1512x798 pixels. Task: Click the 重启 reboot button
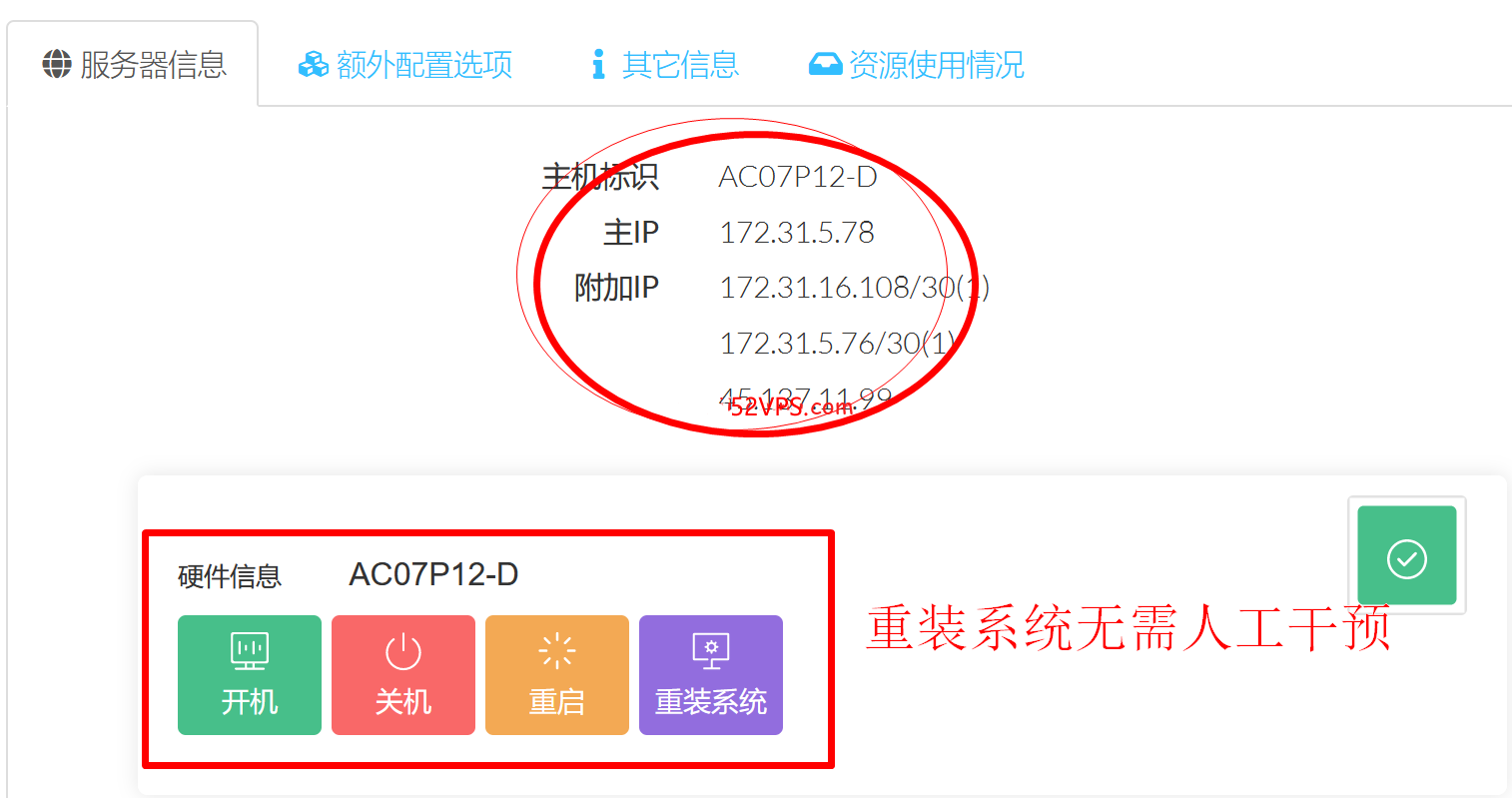pos(557,675)
